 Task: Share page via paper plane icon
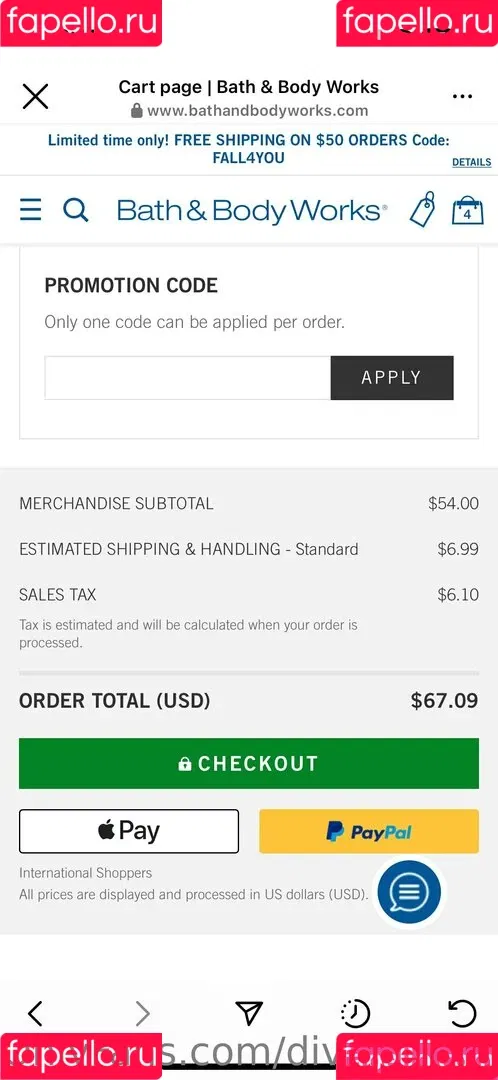click(249, 1012)
